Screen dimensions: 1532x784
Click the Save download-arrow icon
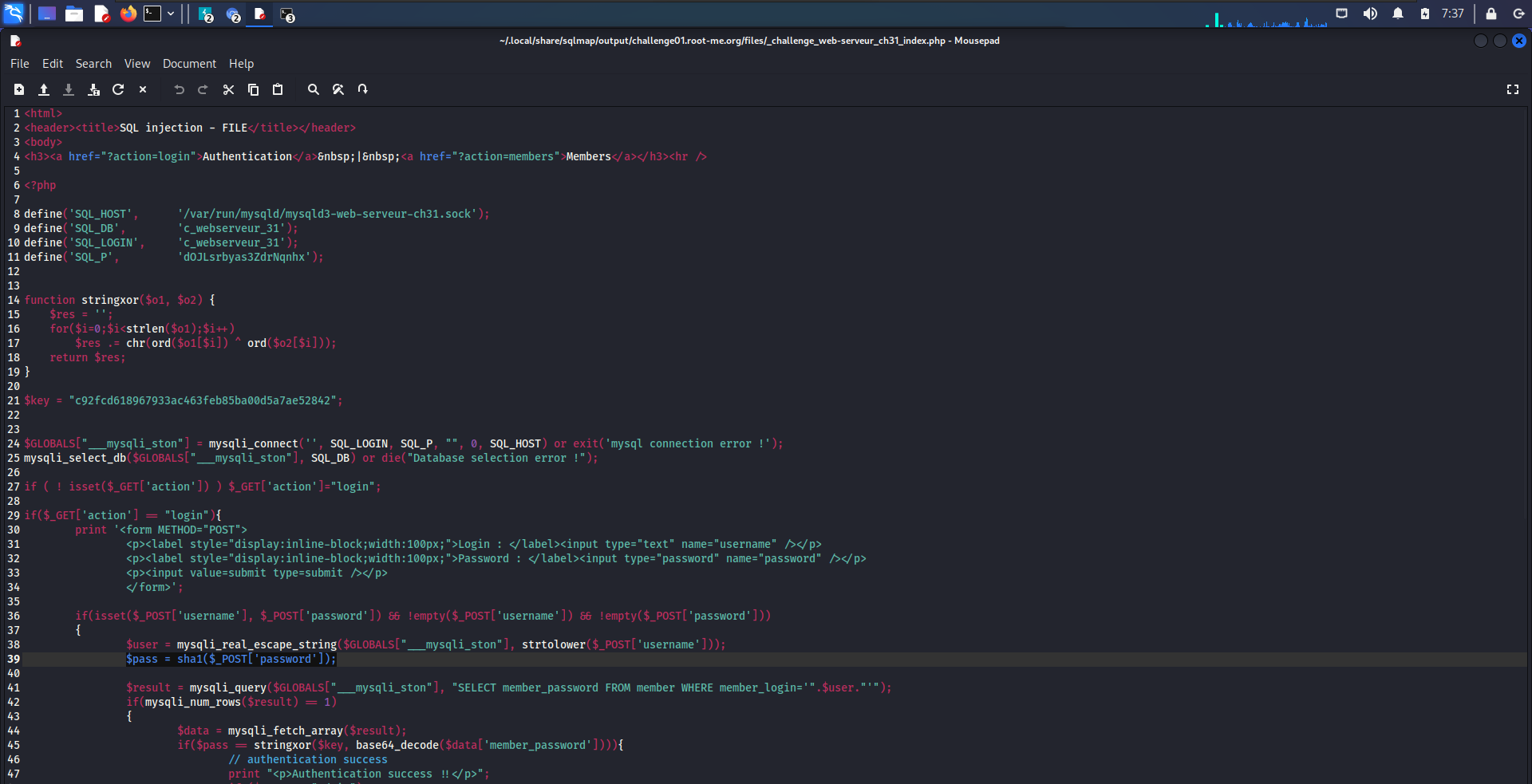69,89
